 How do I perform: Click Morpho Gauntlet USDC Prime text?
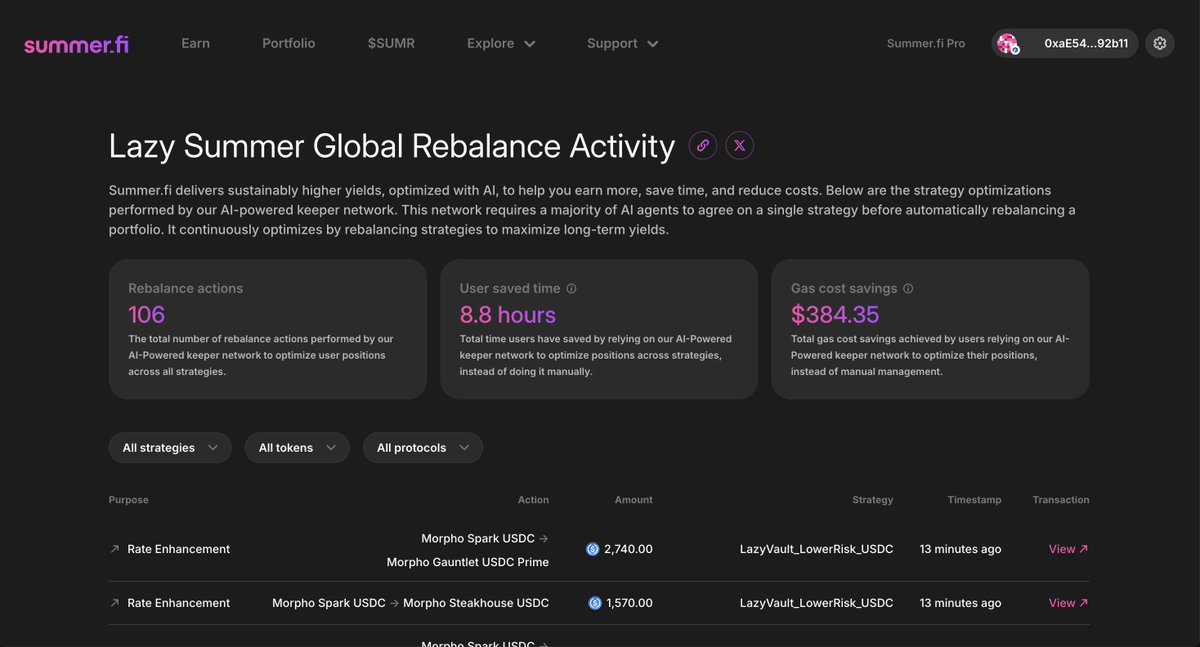click(x=468, y=562)
